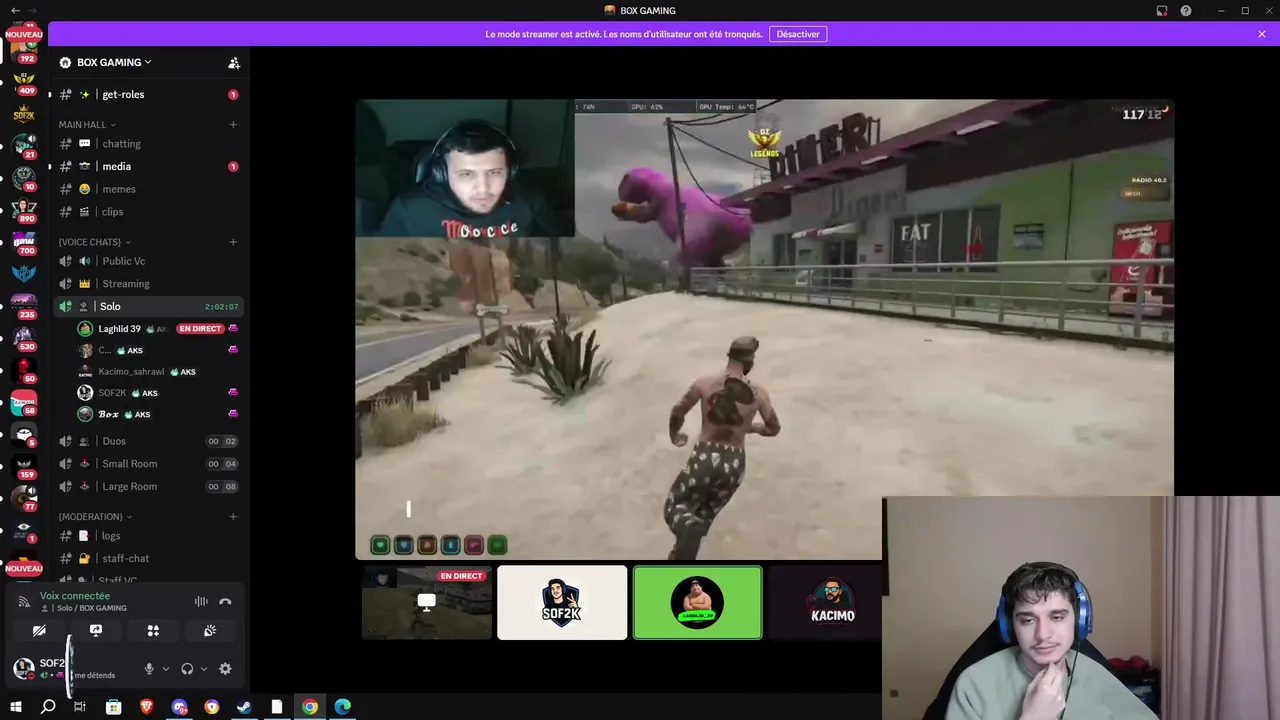Open the chatting channel

[x=148, y=143]
